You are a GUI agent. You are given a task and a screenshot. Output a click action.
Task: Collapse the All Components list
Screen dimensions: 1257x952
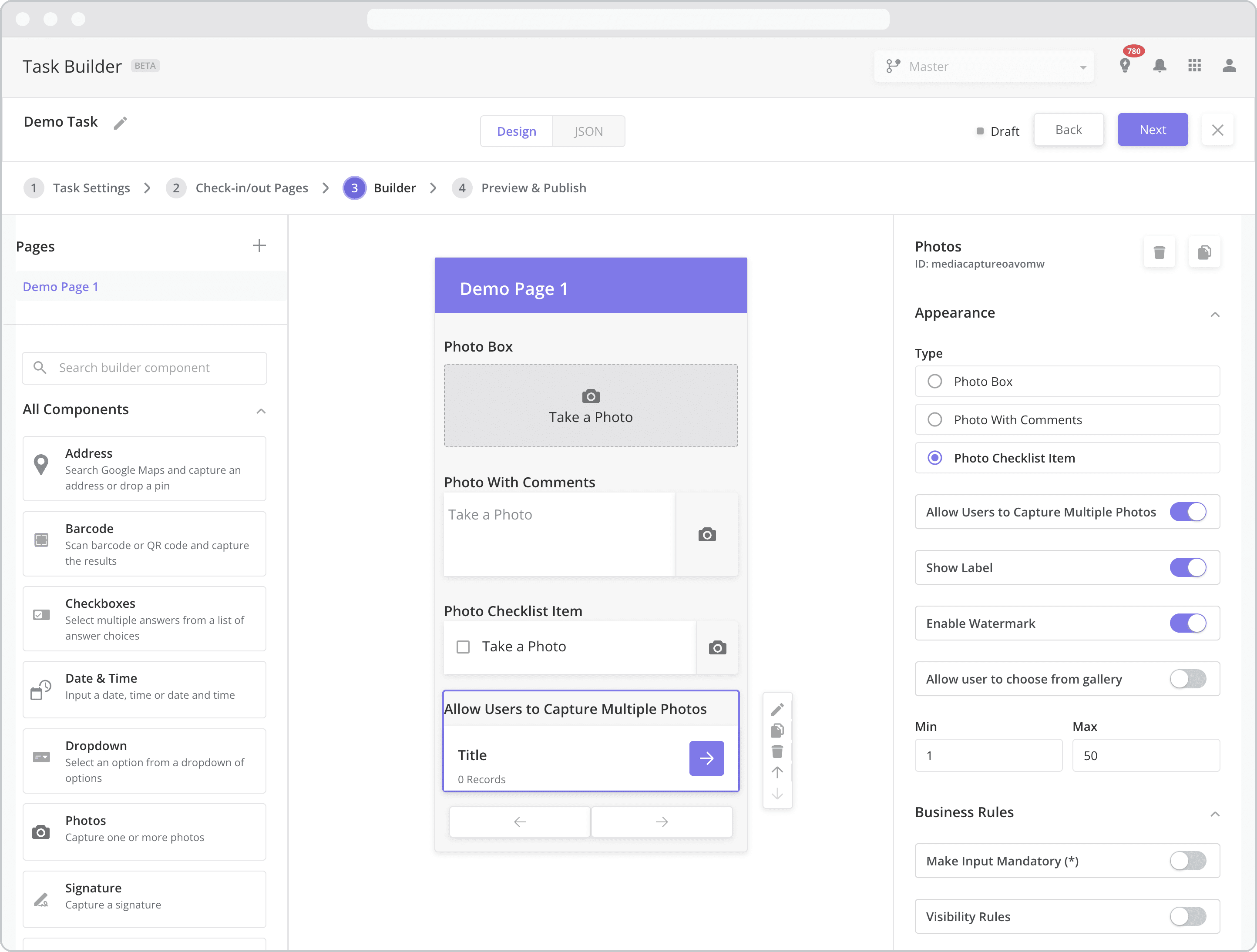pos(261,411)
